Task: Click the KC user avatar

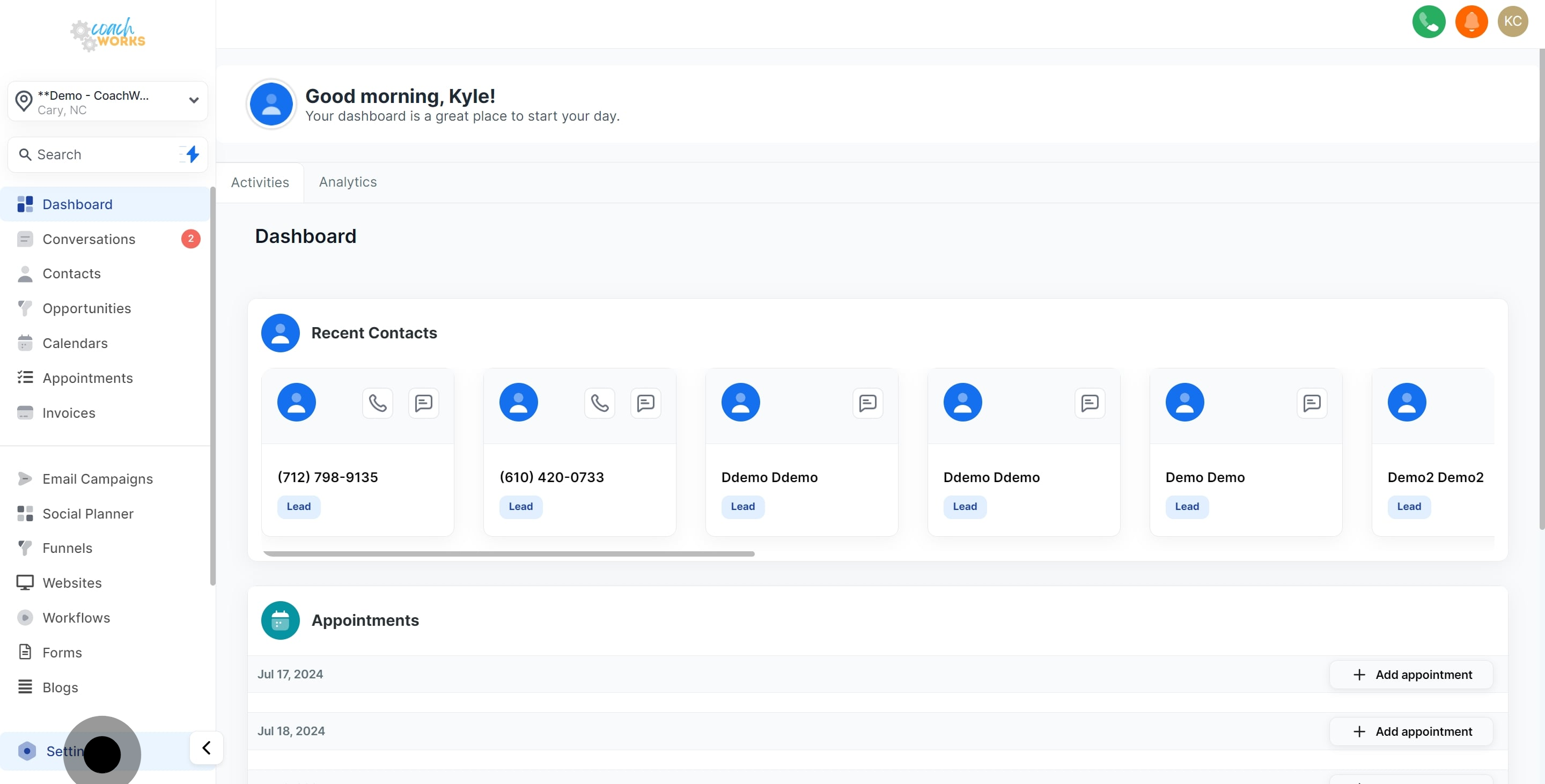Action: (1512, 21)
